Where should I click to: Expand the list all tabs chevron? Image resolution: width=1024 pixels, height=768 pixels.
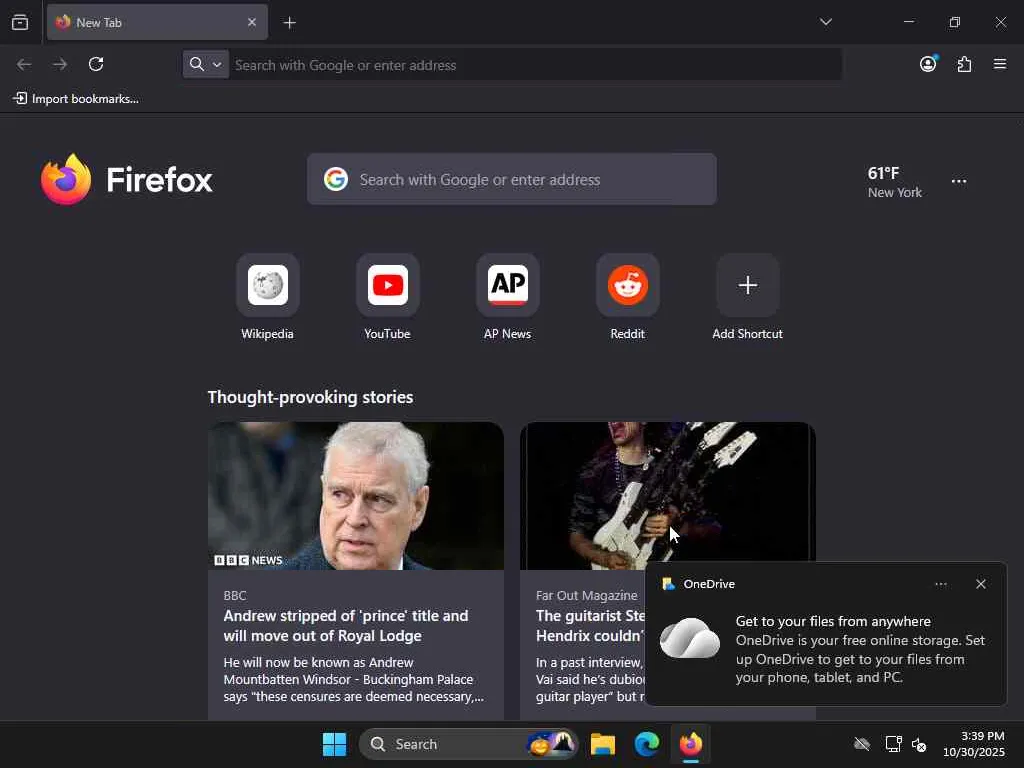pos(825,22)
